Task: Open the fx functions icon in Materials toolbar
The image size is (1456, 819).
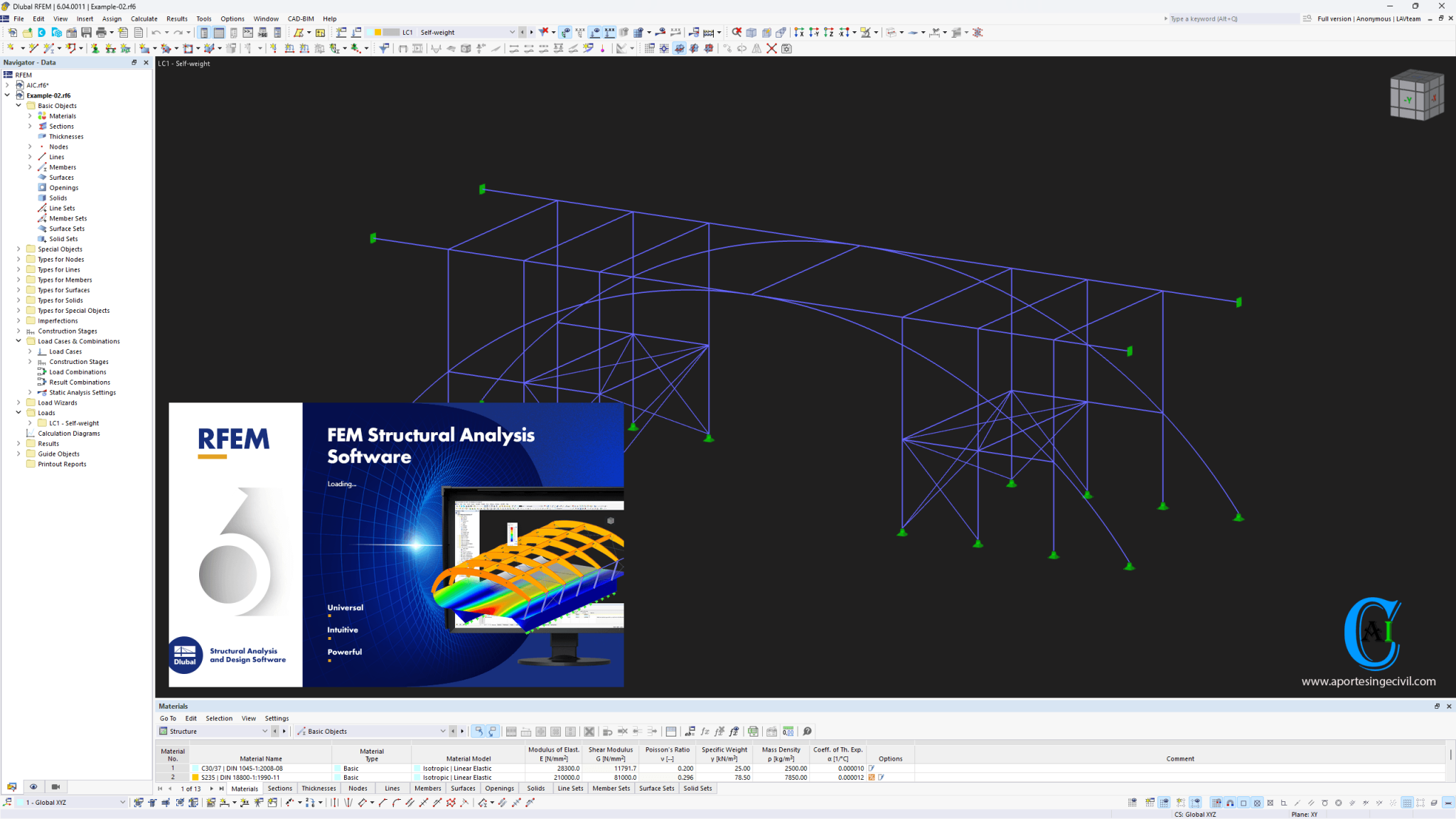Action: pyautogui.click(x=705, y=732)
